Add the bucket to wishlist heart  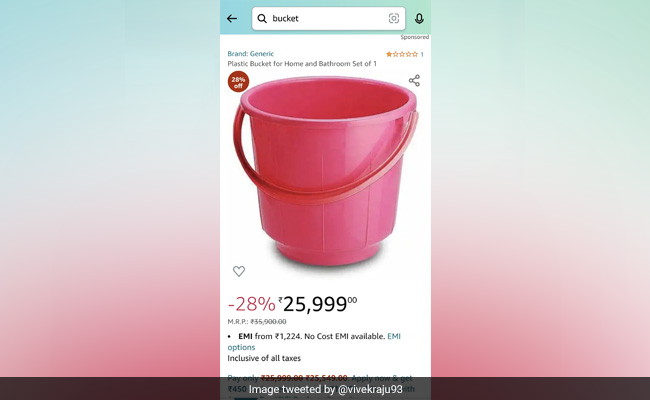pyautogui.click(x=239, y=271)
